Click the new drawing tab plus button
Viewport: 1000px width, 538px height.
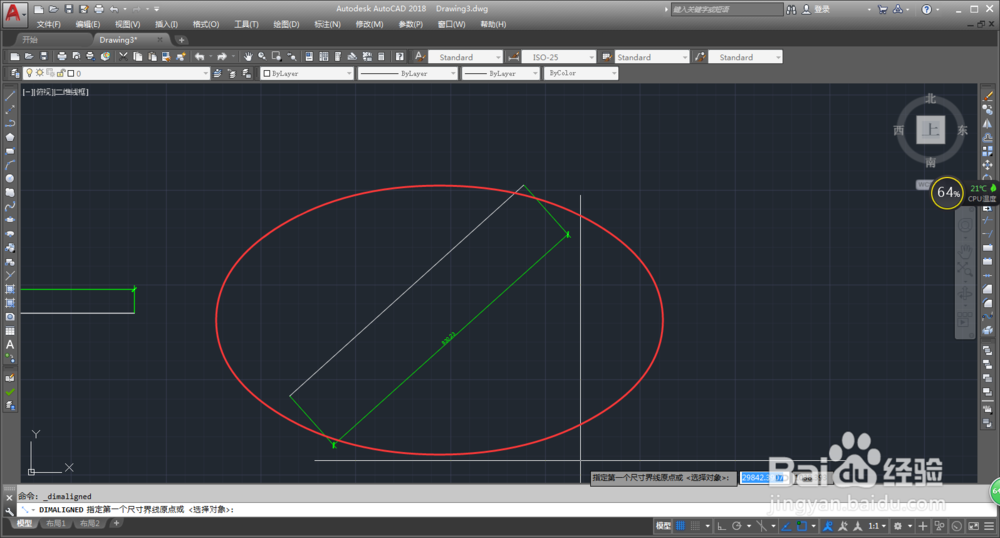click(181, 40)
